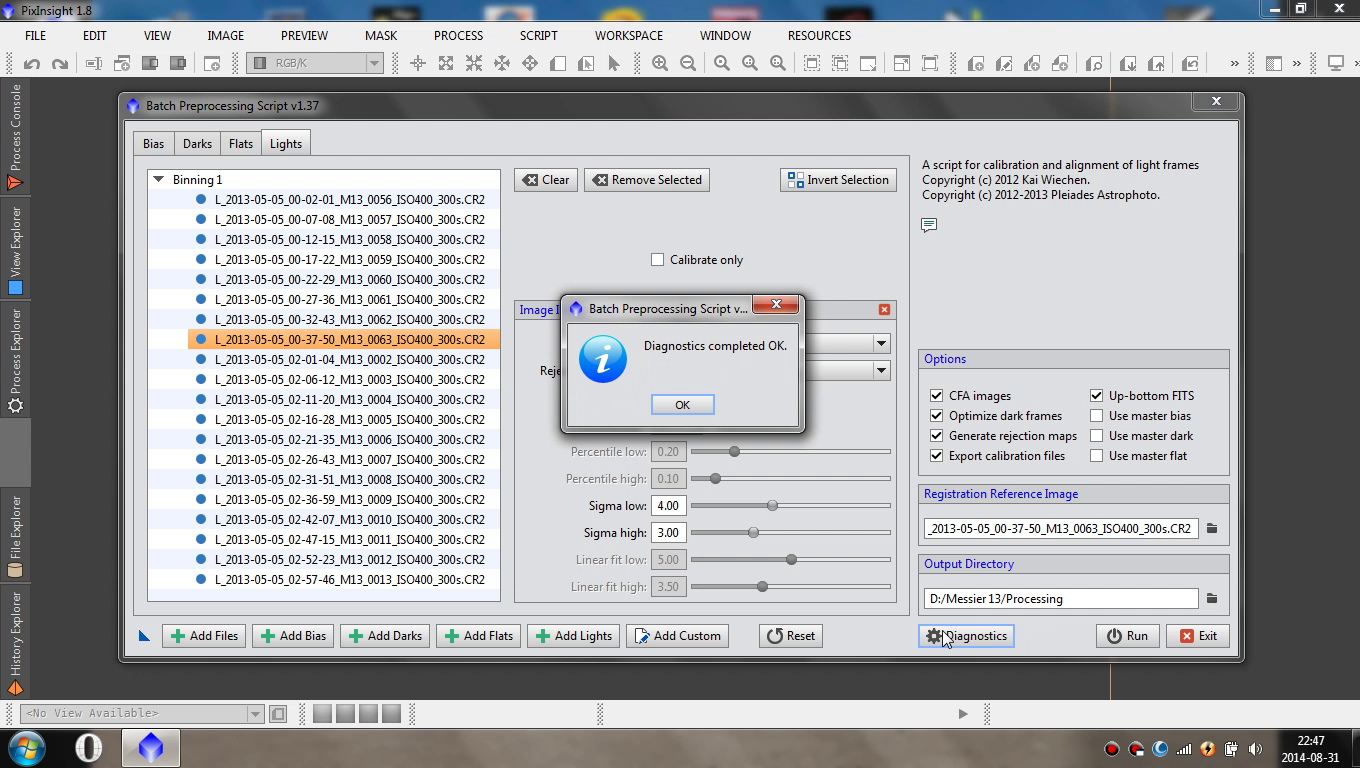Click the speech bubble icon under the copyright text
1360x768 pixels.
click(929, 225)
